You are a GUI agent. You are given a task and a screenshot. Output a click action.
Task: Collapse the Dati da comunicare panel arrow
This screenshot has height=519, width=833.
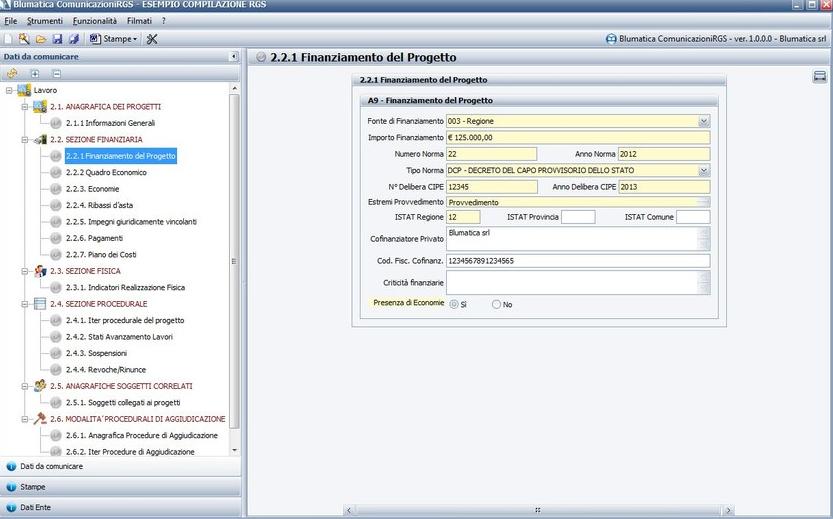tap(234, 57)
